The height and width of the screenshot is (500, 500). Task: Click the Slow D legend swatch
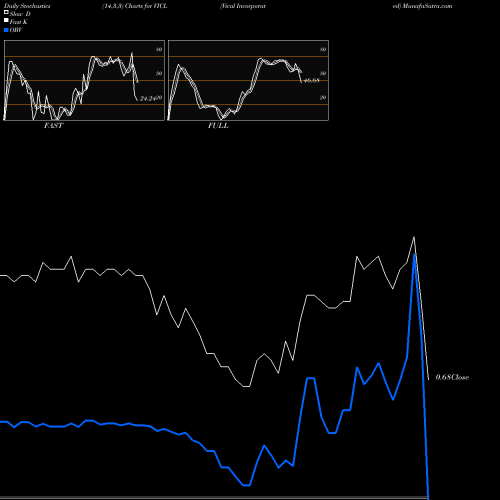coord(6,12)
